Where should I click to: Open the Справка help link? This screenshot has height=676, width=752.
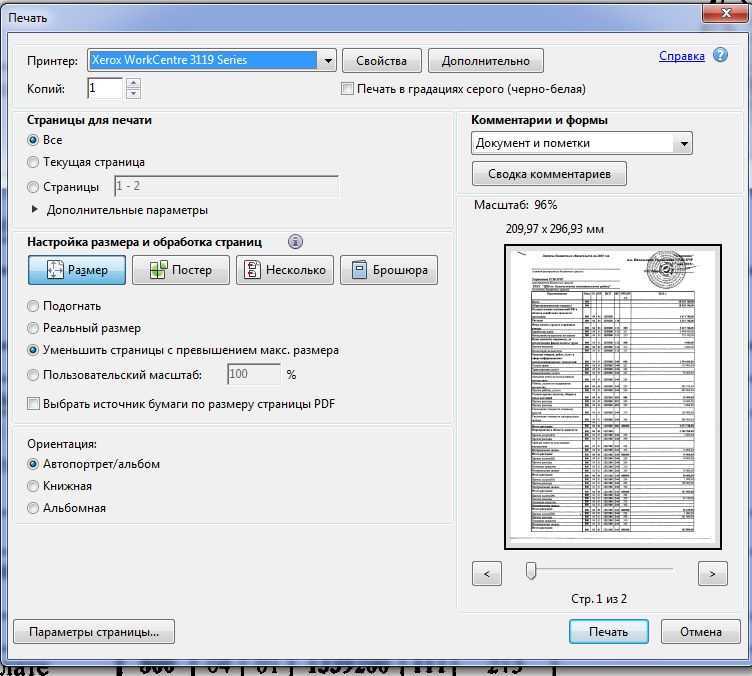pyautogui.click(x=682, y=56)
